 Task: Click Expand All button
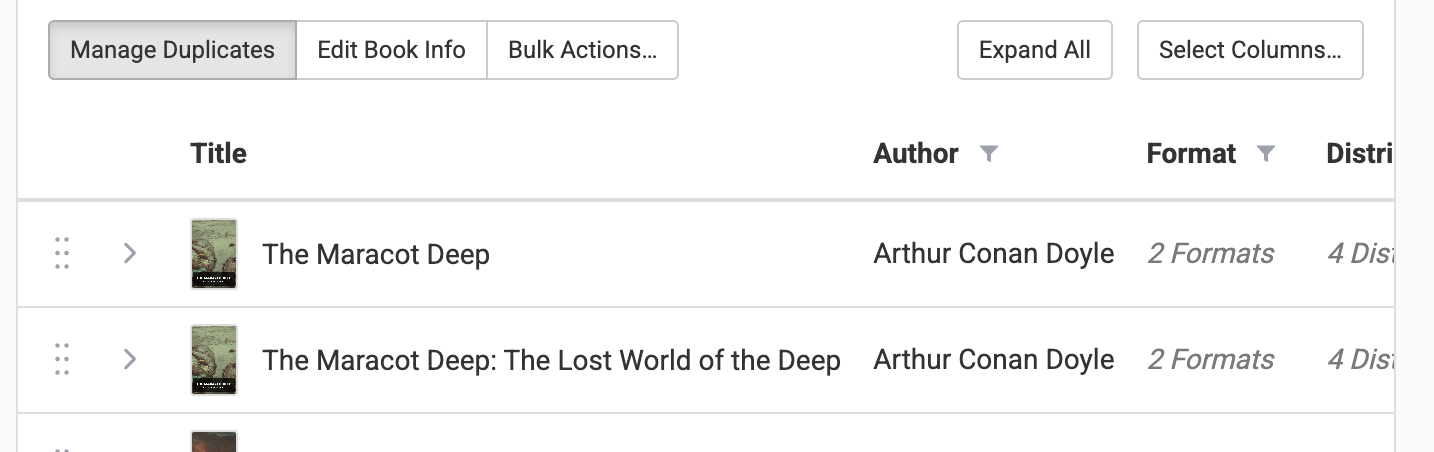(x=1034, y=50)
